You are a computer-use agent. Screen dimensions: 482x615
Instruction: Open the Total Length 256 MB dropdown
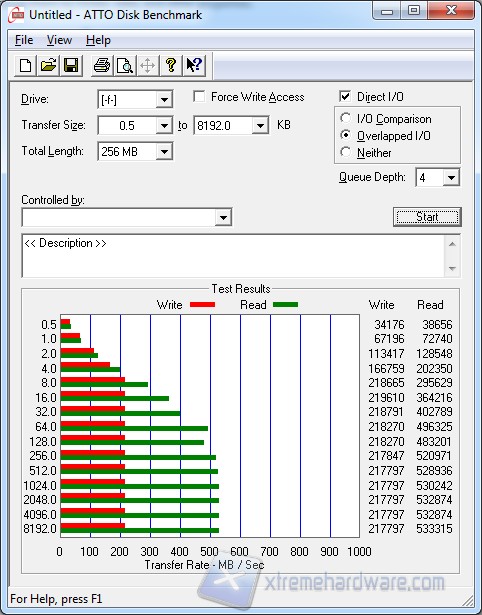coord(164,152)
